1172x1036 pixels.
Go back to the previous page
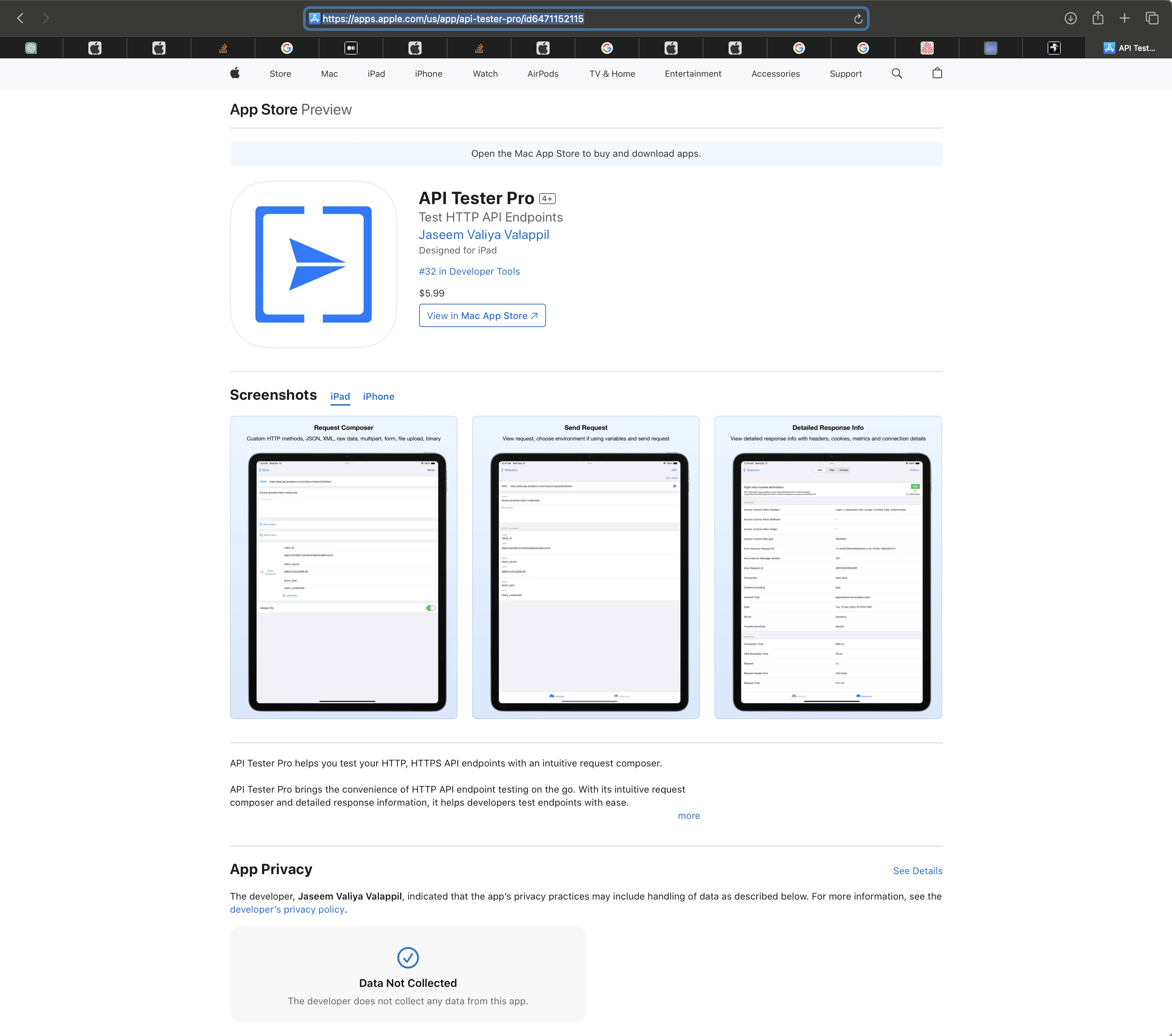coord(21,18)
